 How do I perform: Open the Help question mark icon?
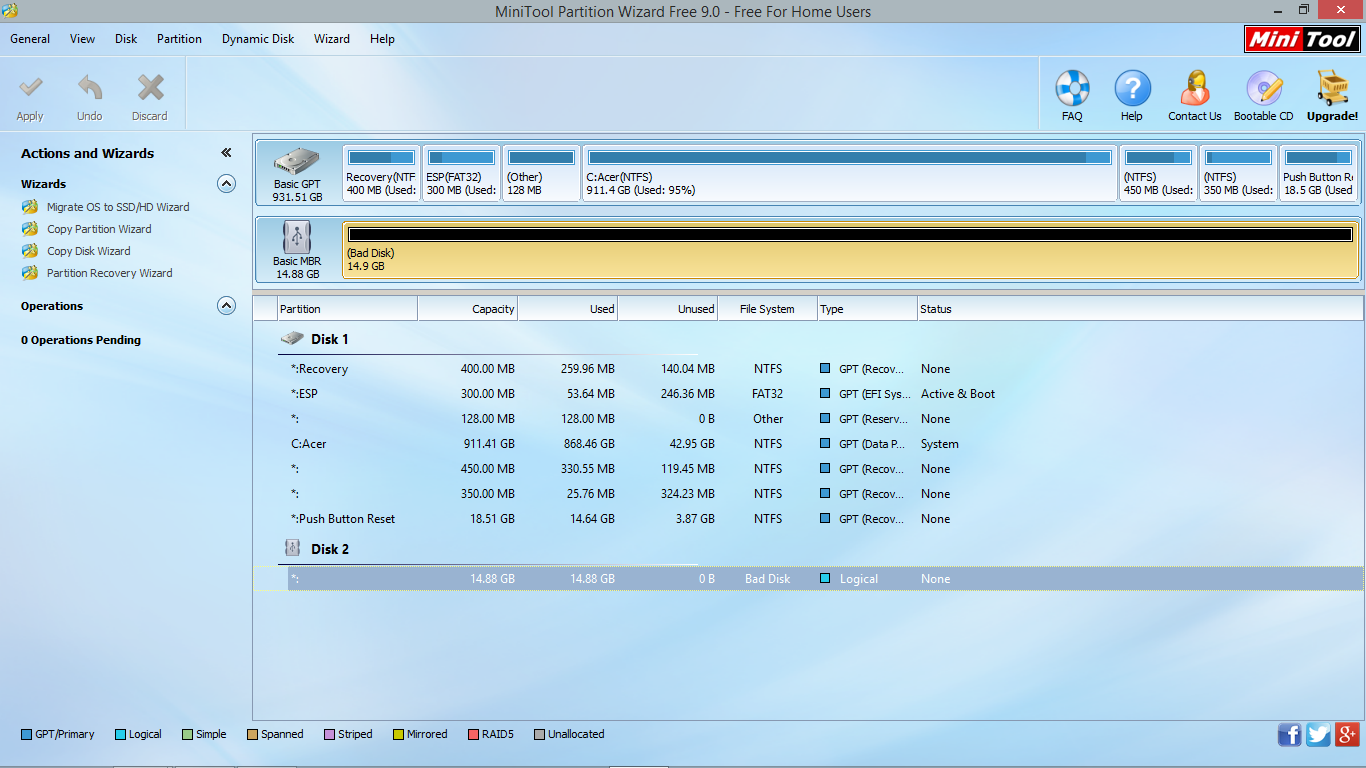[x=1132, y=88]
